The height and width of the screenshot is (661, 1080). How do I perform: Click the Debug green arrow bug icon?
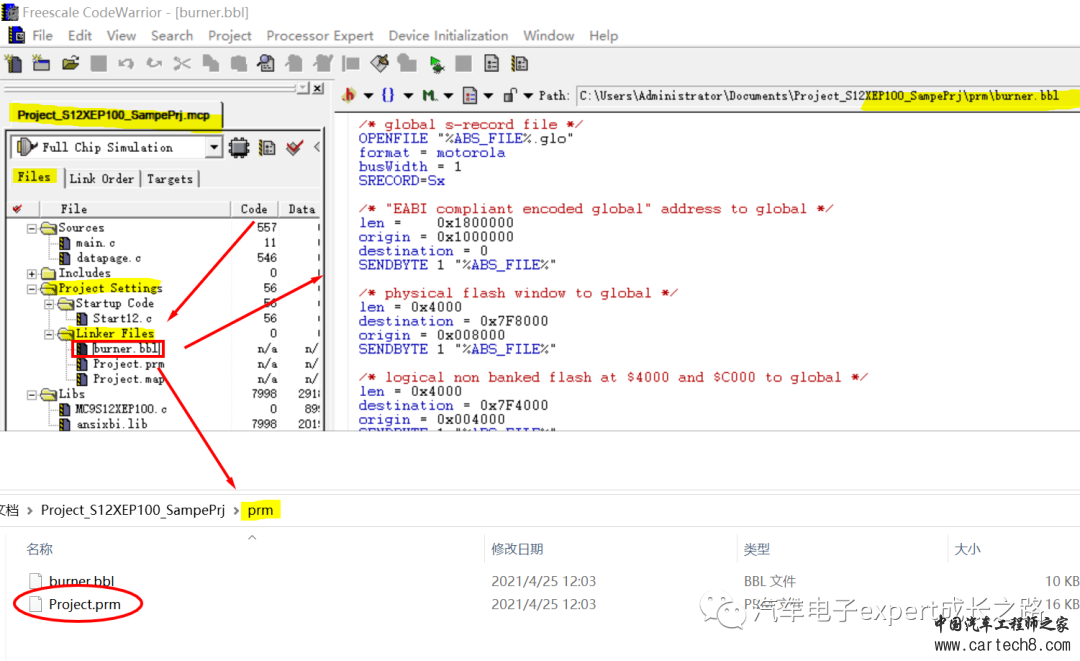pos(436,64)
